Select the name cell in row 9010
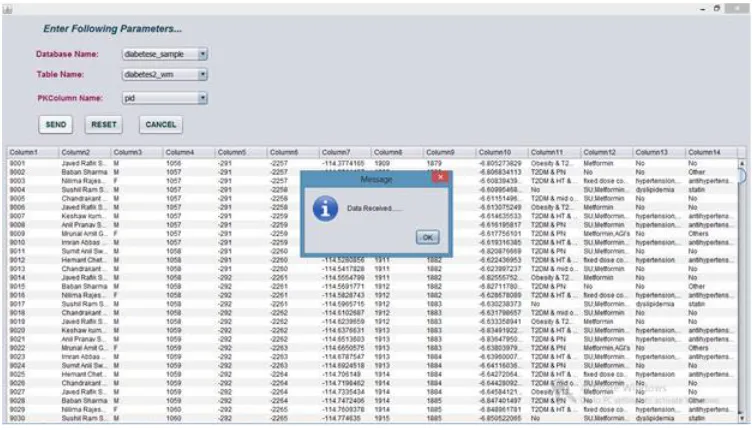Screen dimensions: 752x430 point(85,243)
